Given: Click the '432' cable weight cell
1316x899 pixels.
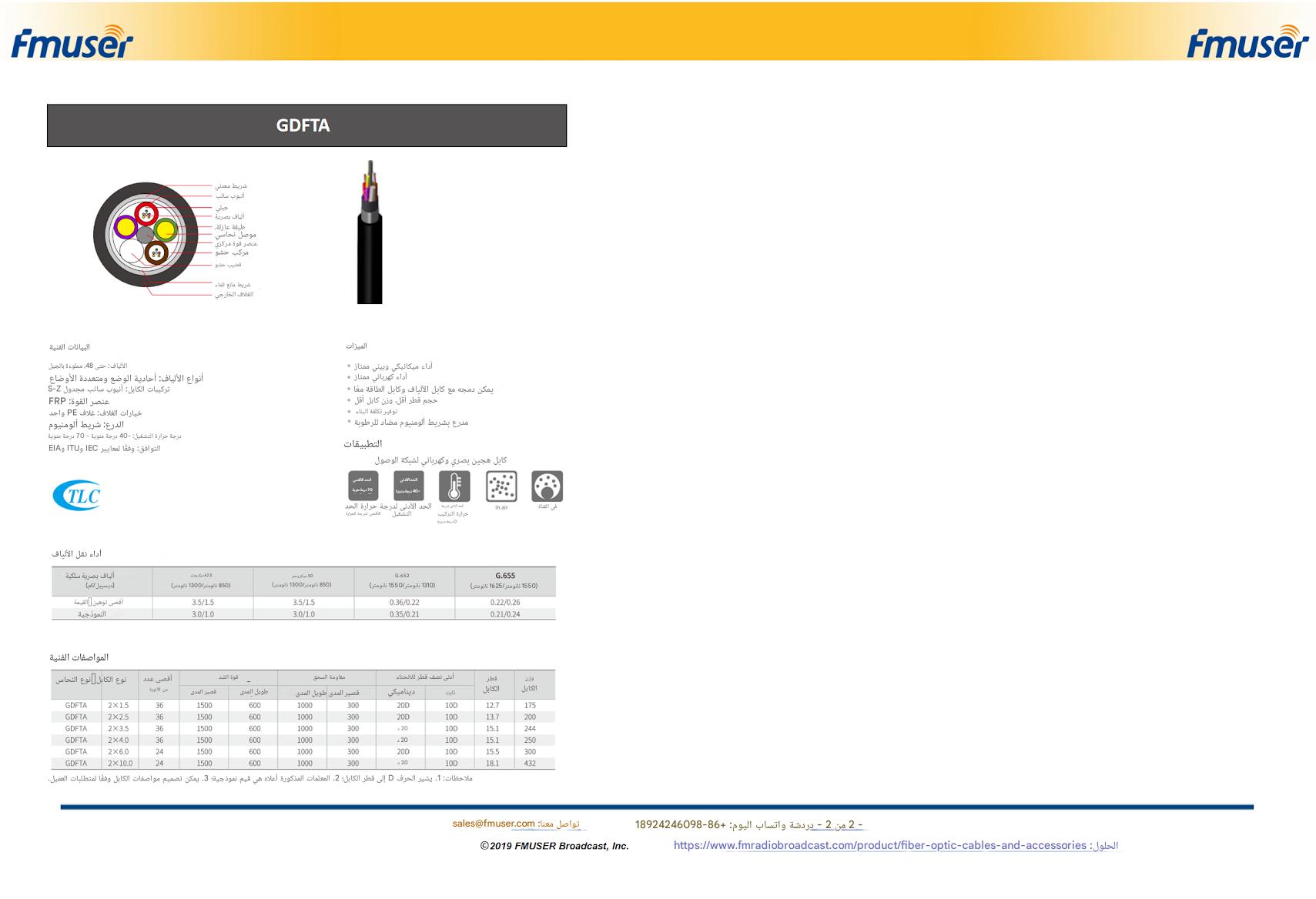Looking at the screenshot, I should click(x=530, y=764).
